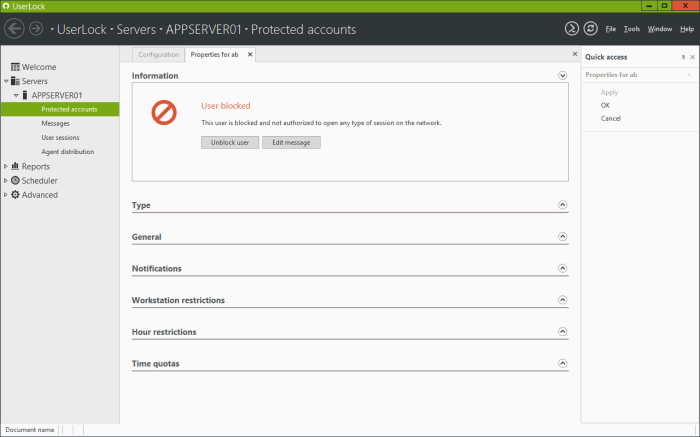Expand the Advanced tree node

(x=6, y=195)
